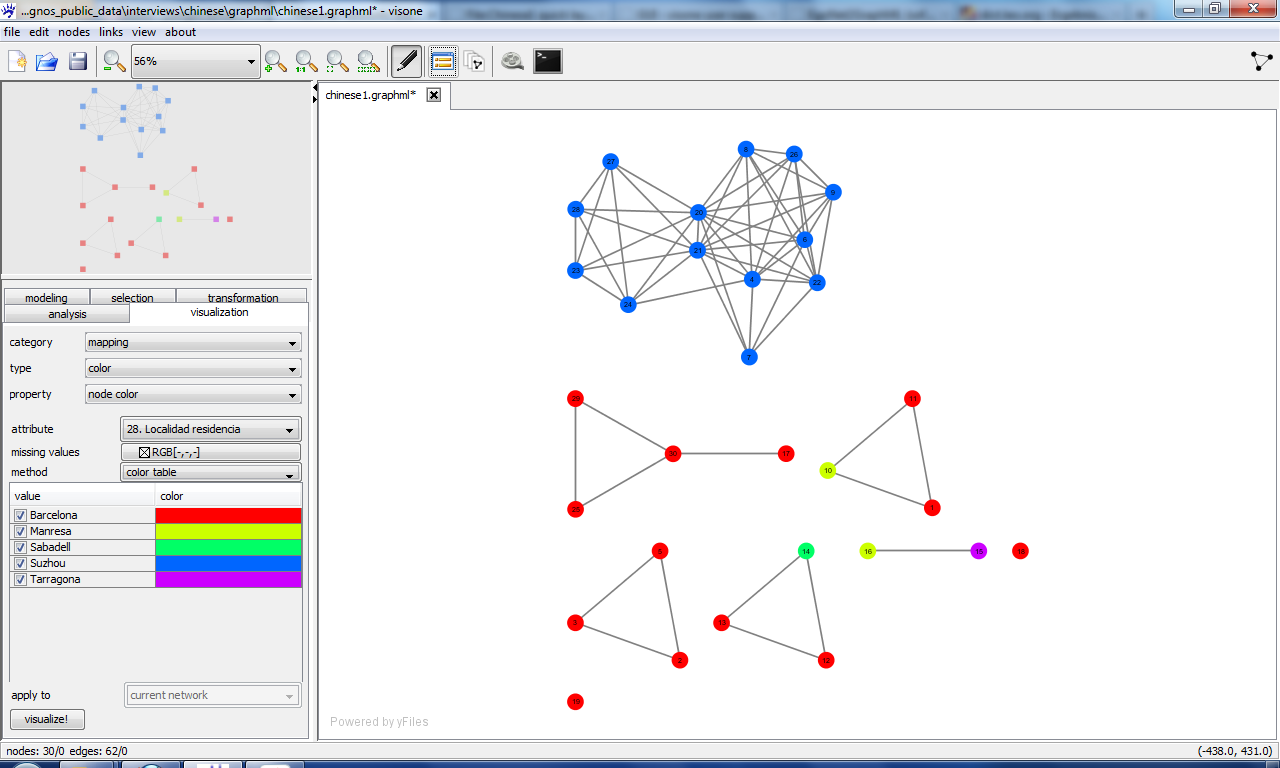Open the view menu
Image resolution: width=1280 pixels, height=768 pixels.
[144, 32]
